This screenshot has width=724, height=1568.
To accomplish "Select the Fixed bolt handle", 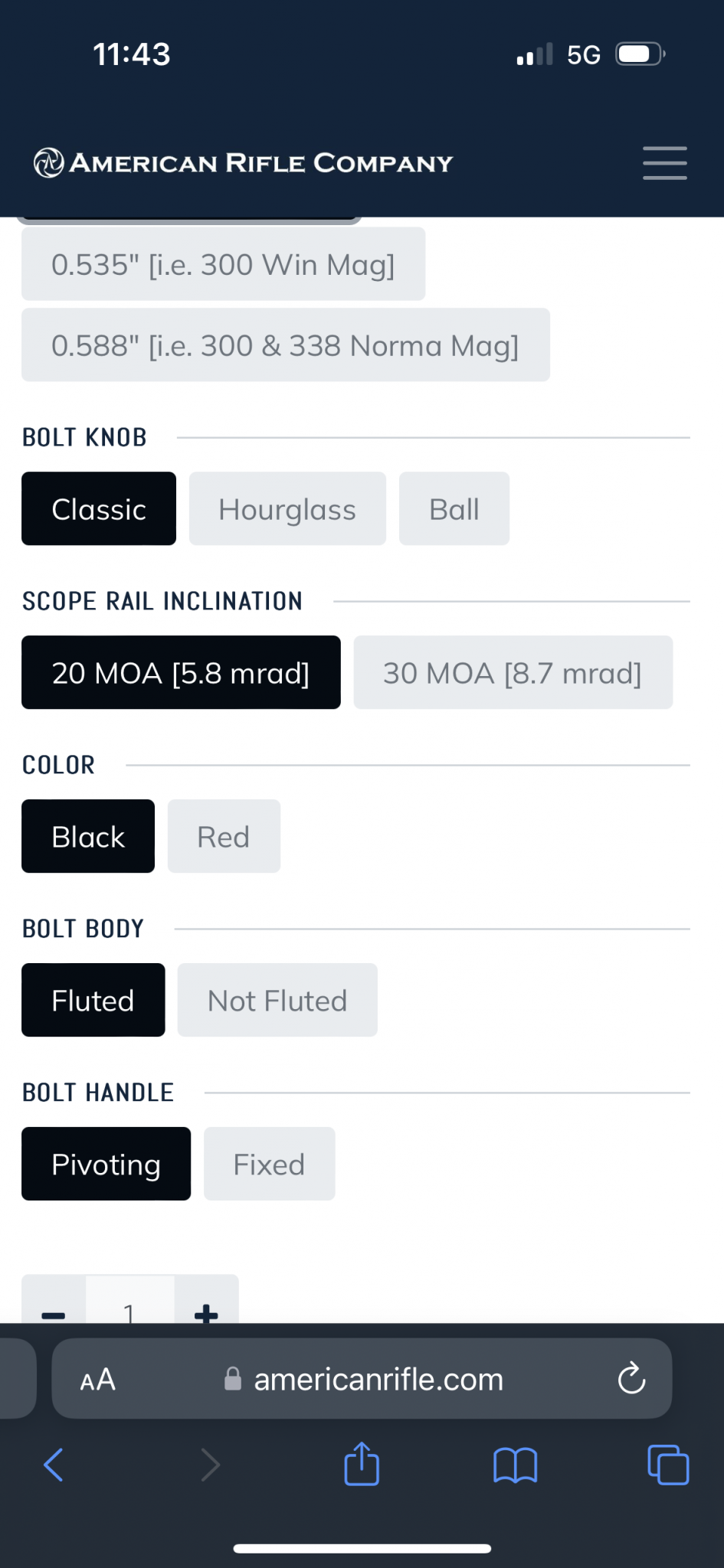I will (269, 1164).
